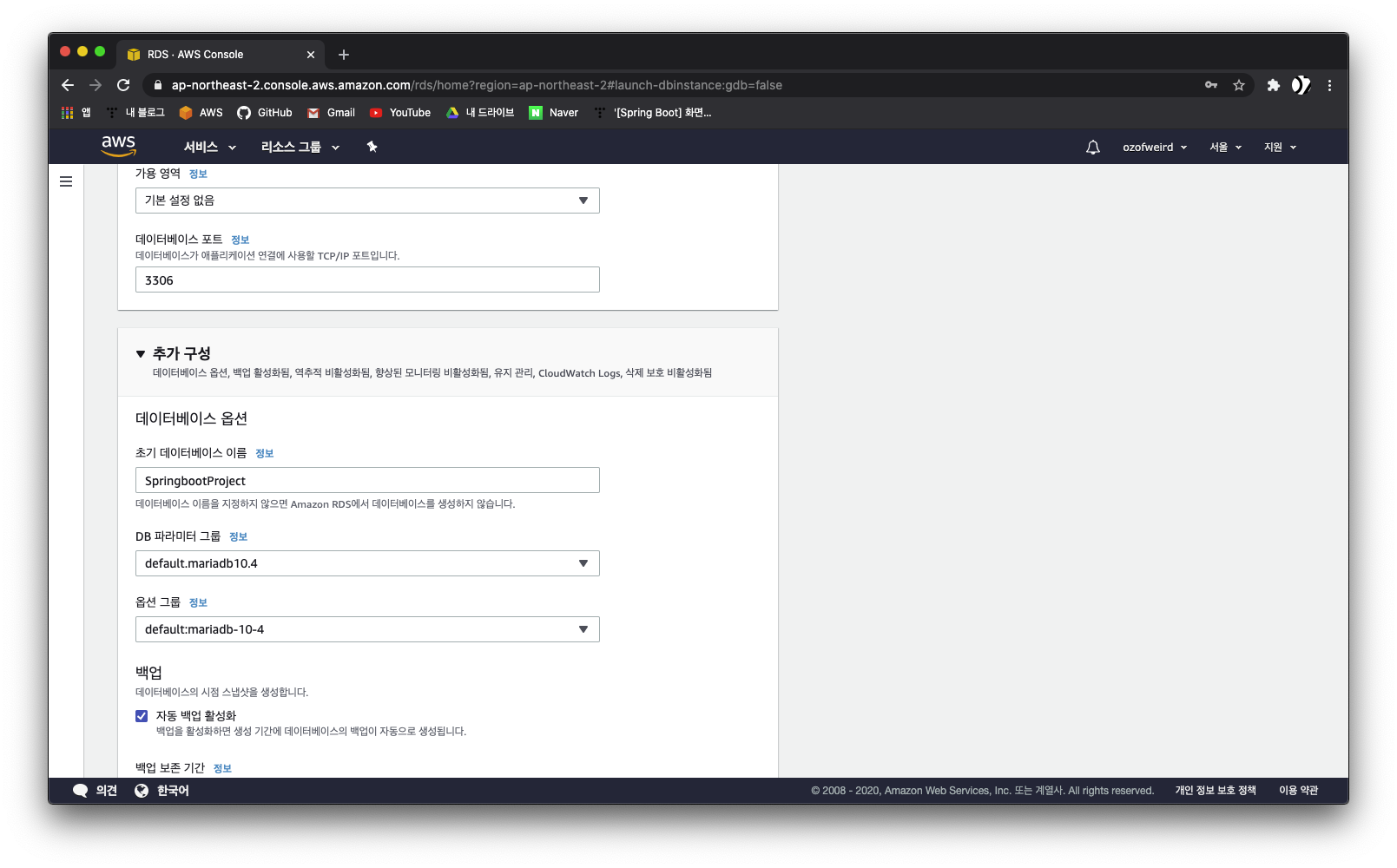Toggle the 자동 백업 활성화 checkbox

coord(142,716)
